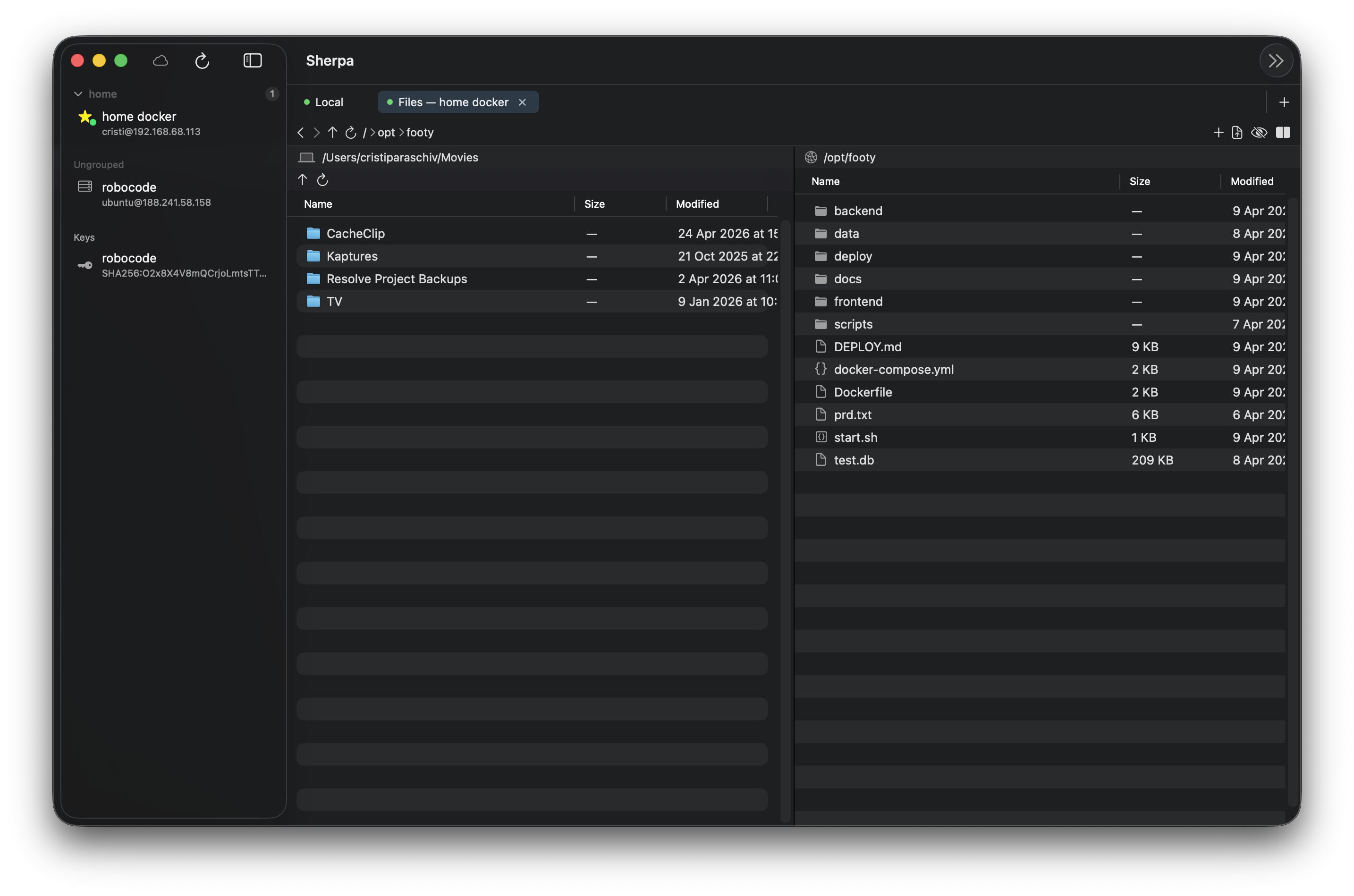Create new folder with plus icon
The image size is (1354, 896).
point(1218,133)
